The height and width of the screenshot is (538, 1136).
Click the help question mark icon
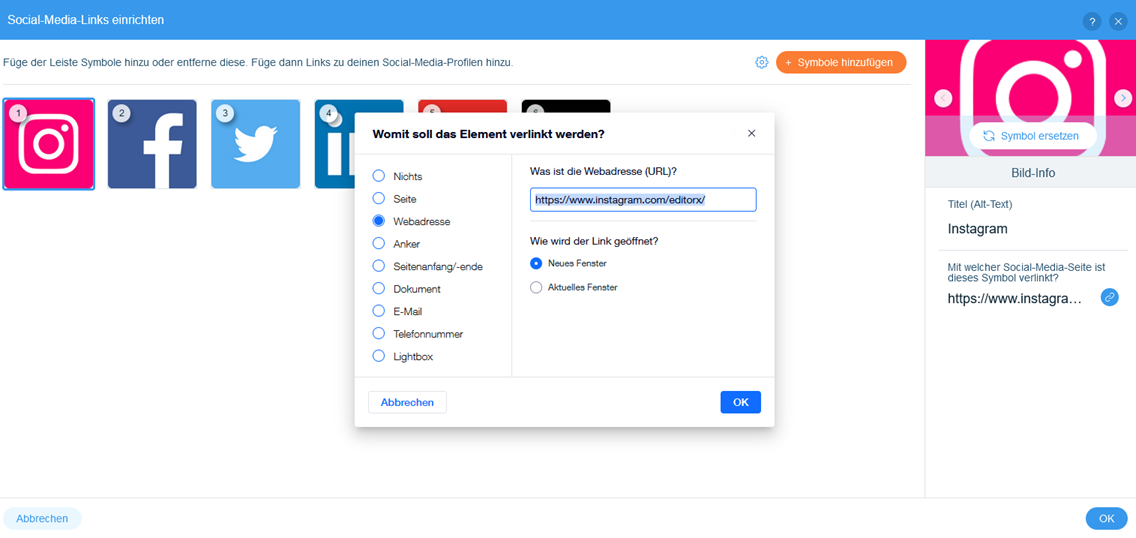click(1092, 21)
